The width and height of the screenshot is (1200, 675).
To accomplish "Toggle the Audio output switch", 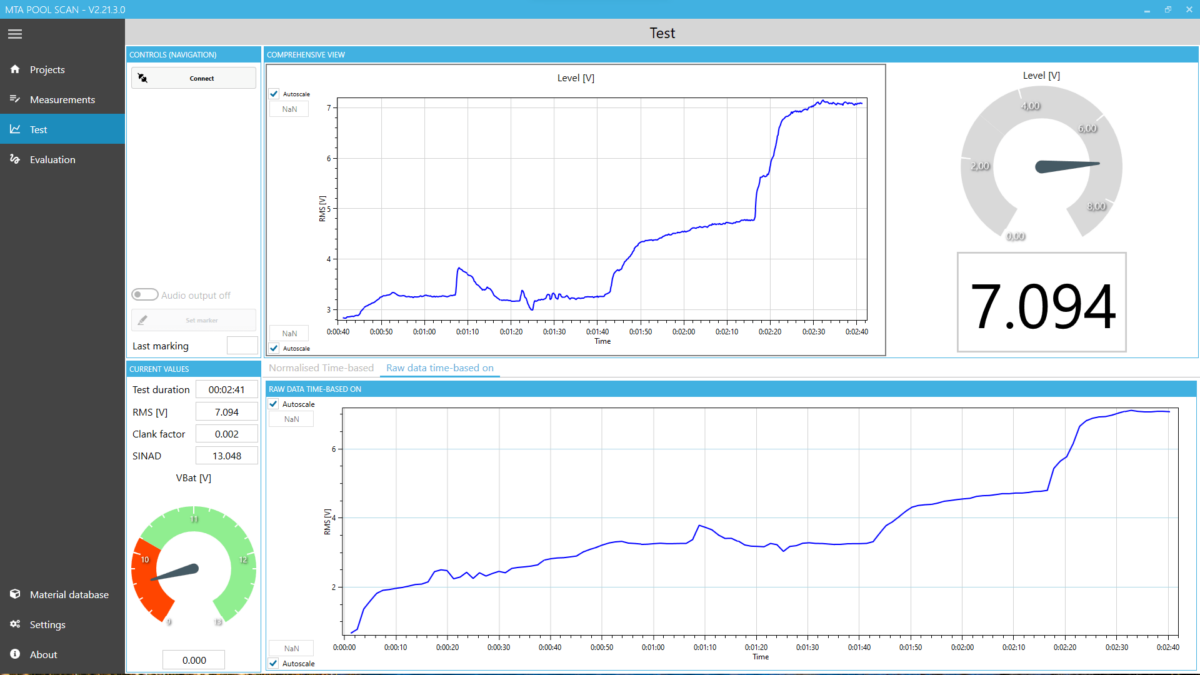I will click(145, 295).
